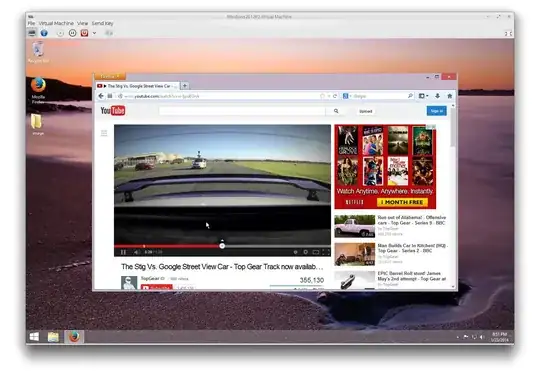Mute the video with the speaker icon
The height and width of the screenshot is (374, 540).
[x=137, y=252]
